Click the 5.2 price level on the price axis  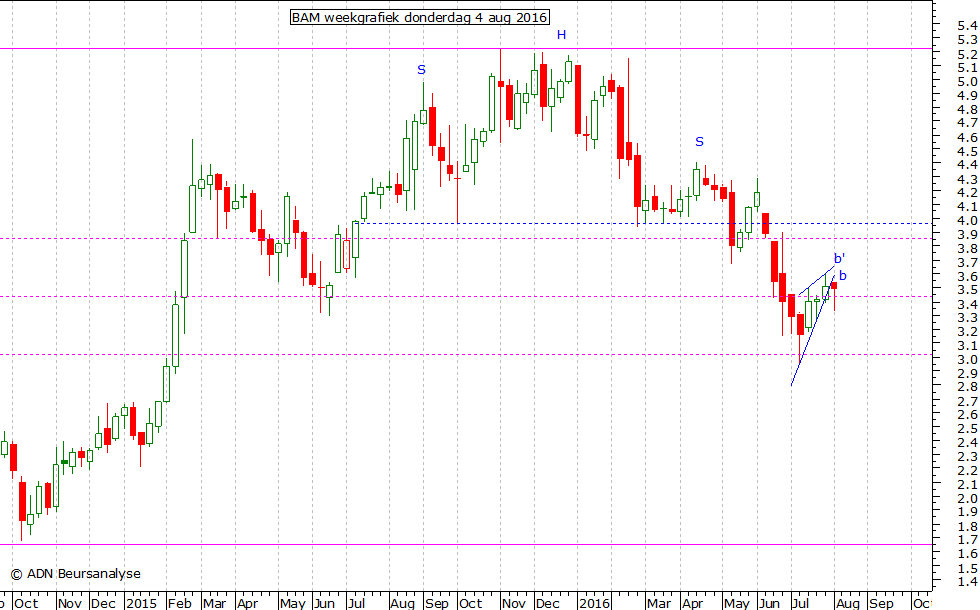tap(967, 54)
